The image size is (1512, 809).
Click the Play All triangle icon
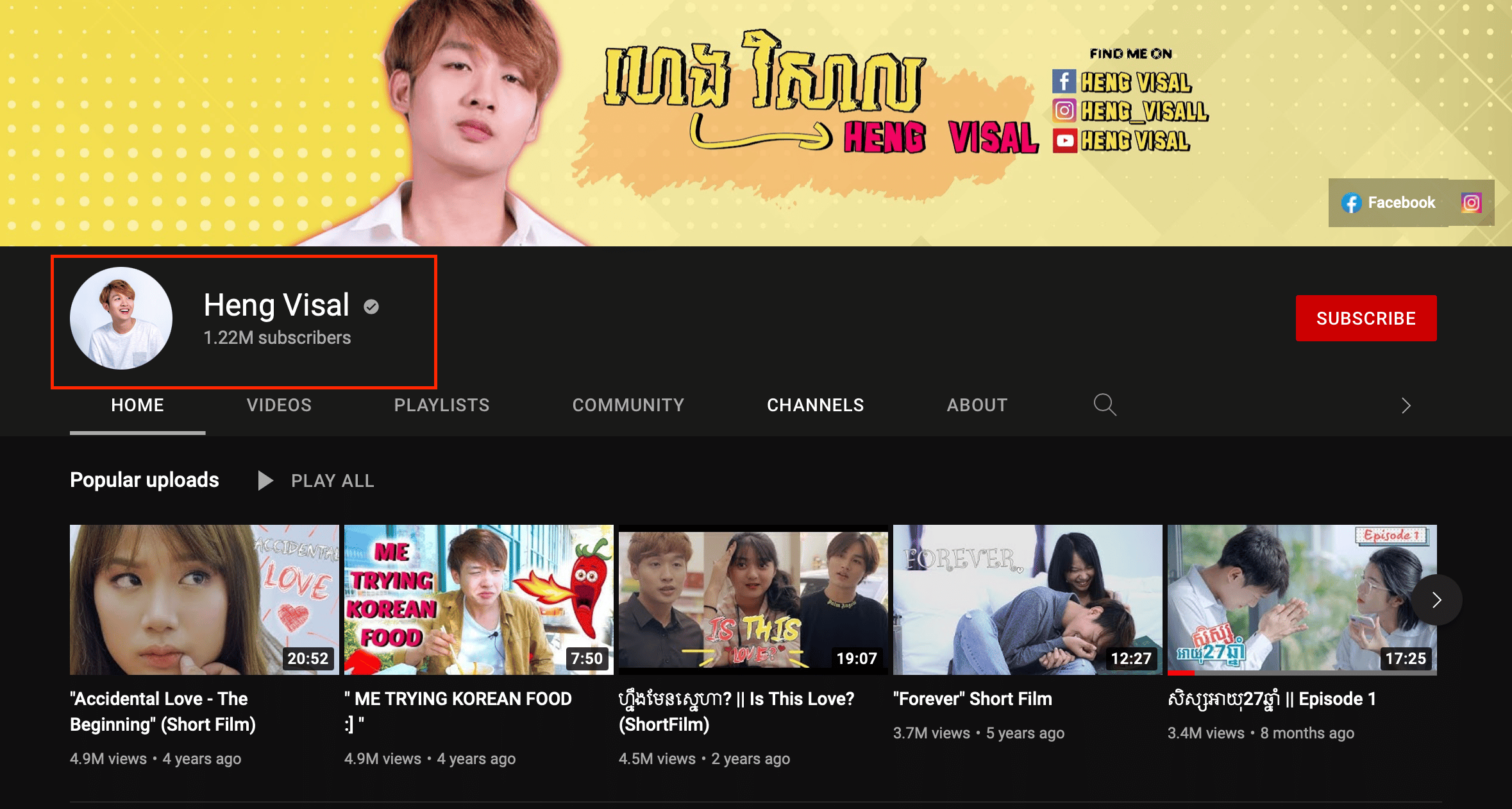click(x=265, y=481)
